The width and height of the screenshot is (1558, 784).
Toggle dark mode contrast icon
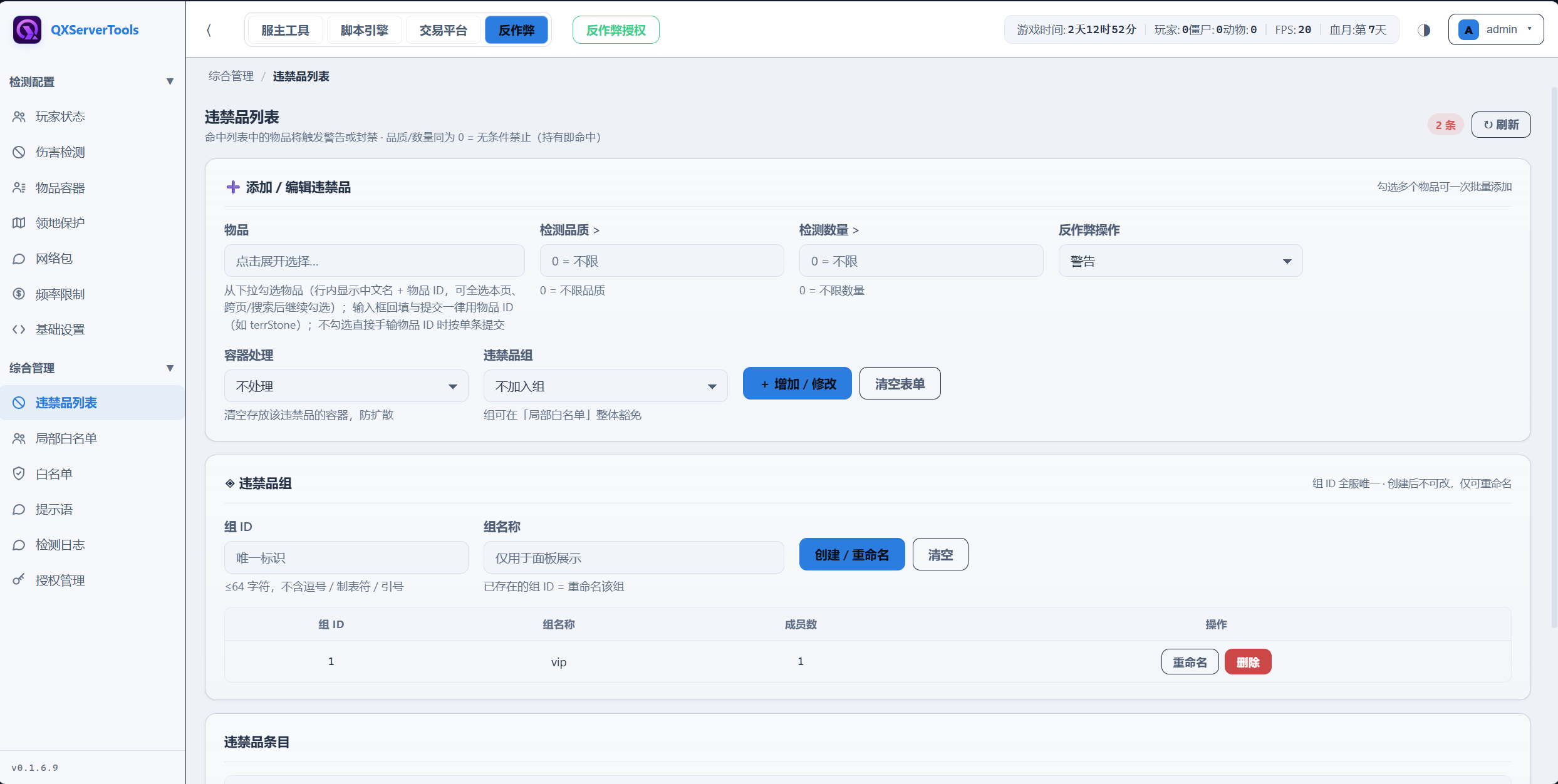coord(1424,30)
